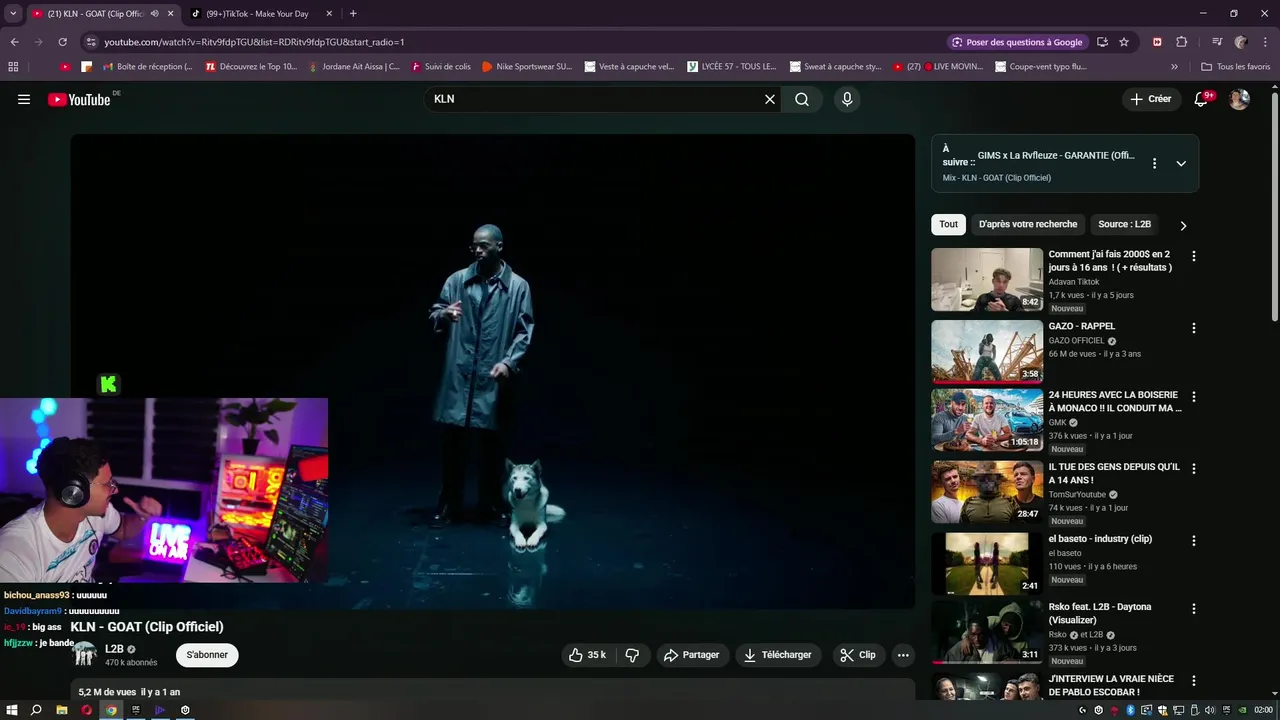Open options for GAZO - RAPPEL video
The width and height of the screenshot is (1280, 720).
coord(1193,327)
